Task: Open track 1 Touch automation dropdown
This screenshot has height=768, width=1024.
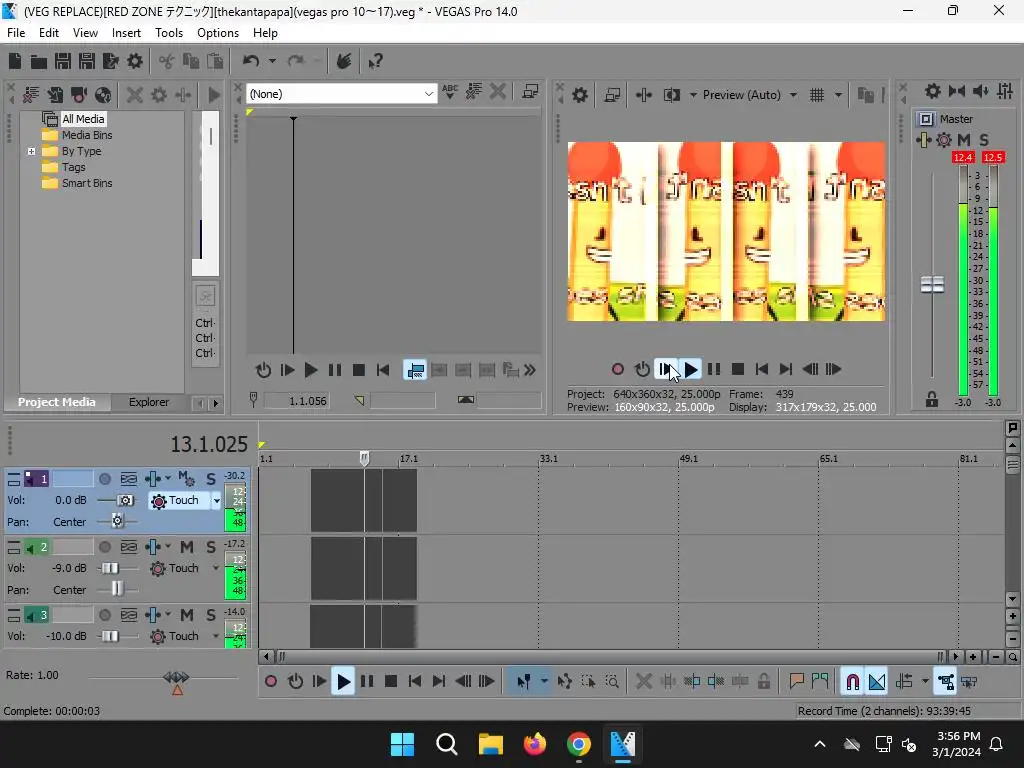Action: [216, 501]
